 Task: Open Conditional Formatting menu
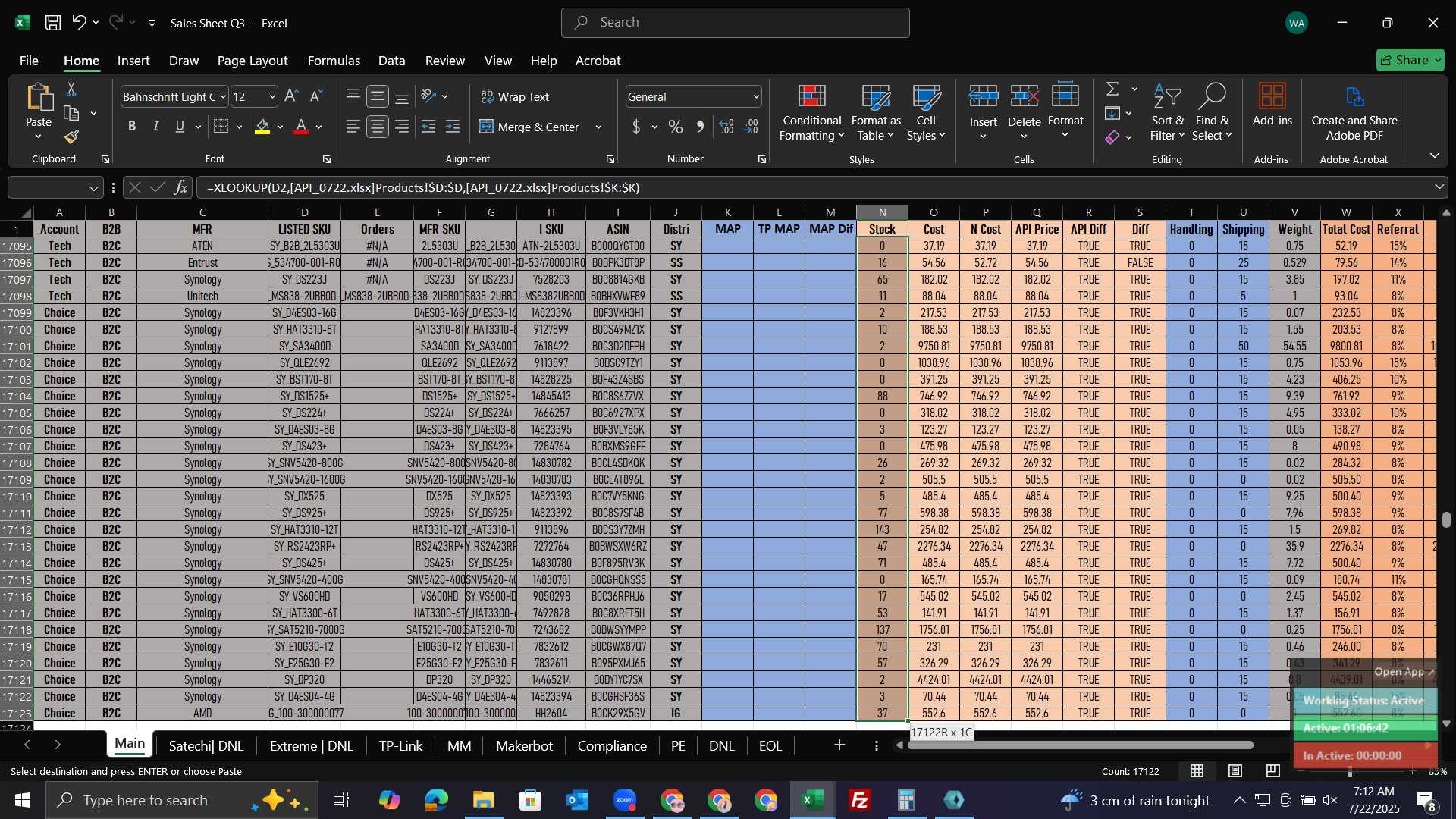811,112
